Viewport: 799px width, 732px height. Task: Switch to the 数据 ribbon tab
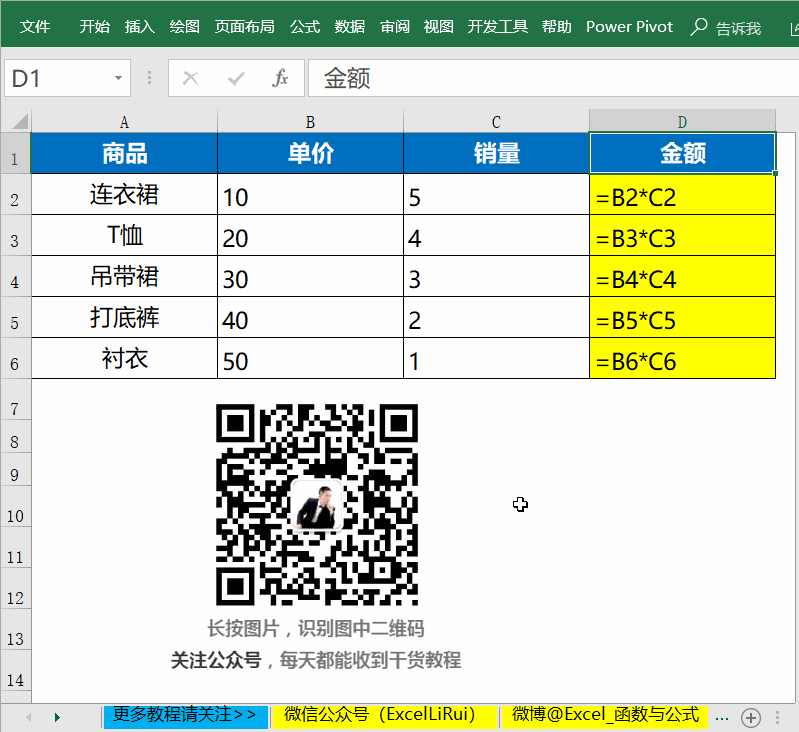click(350, 26)
